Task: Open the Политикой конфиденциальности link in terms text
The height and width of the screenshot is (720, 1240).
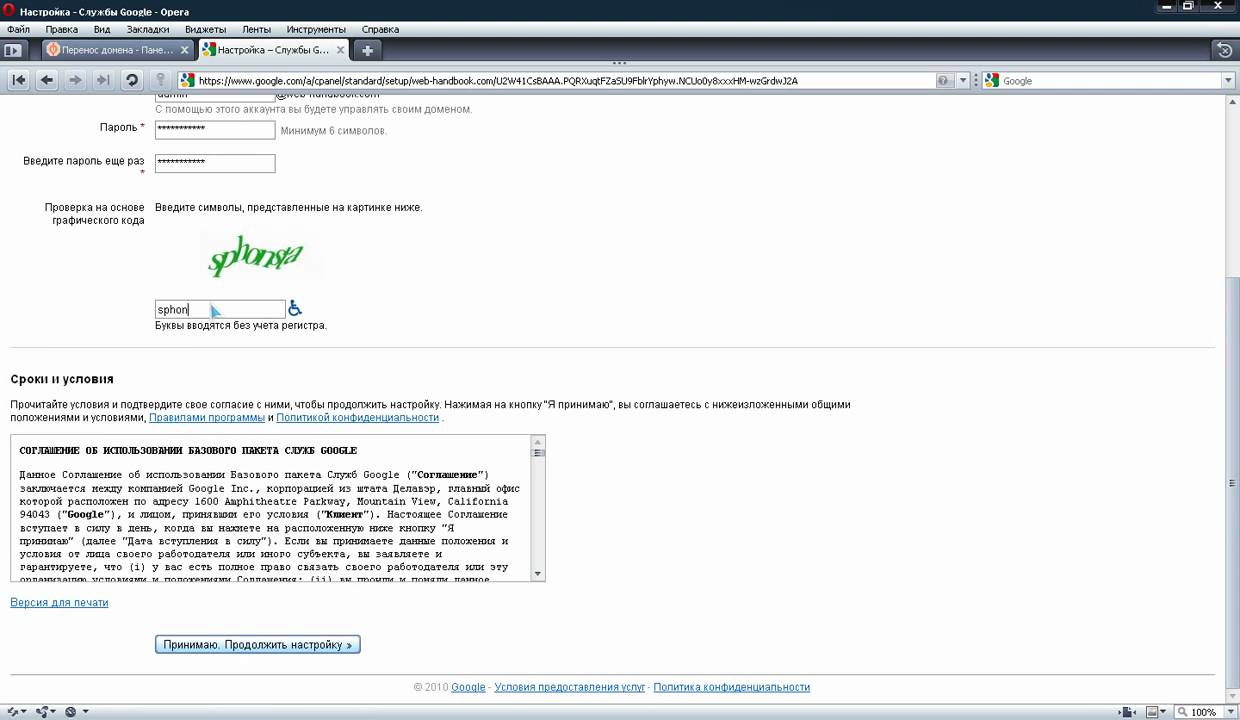Action: 358,418
